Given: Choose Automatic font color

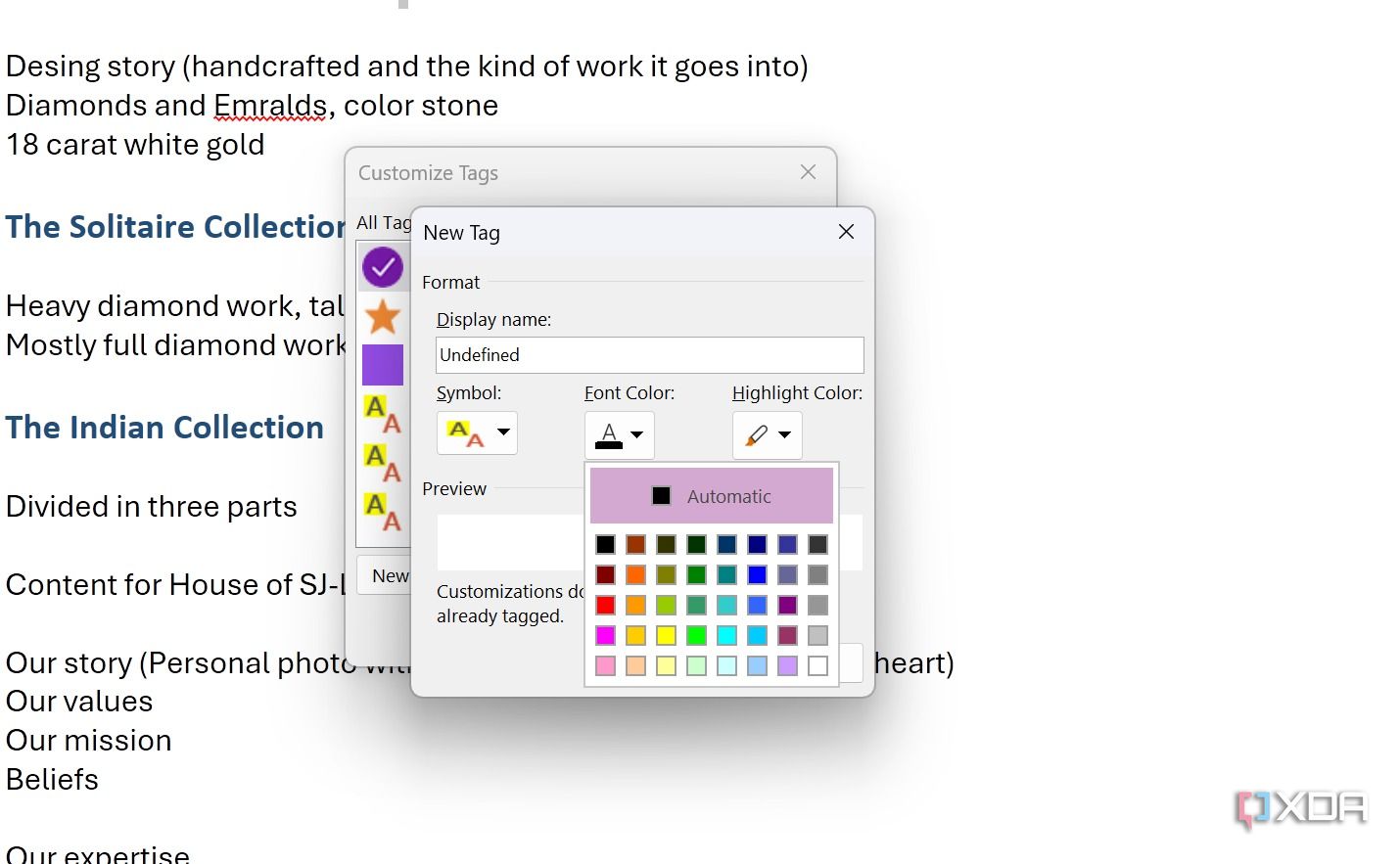Looking at the screenshot, I should click(x=712, y=496).
